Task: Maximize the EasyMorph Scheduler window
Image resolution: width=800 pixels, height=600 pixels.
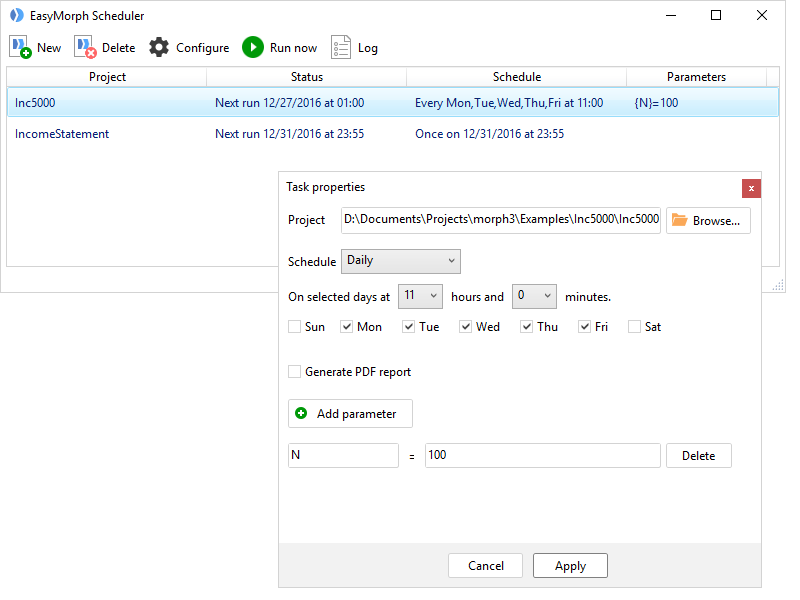Action: click(716, 15)
